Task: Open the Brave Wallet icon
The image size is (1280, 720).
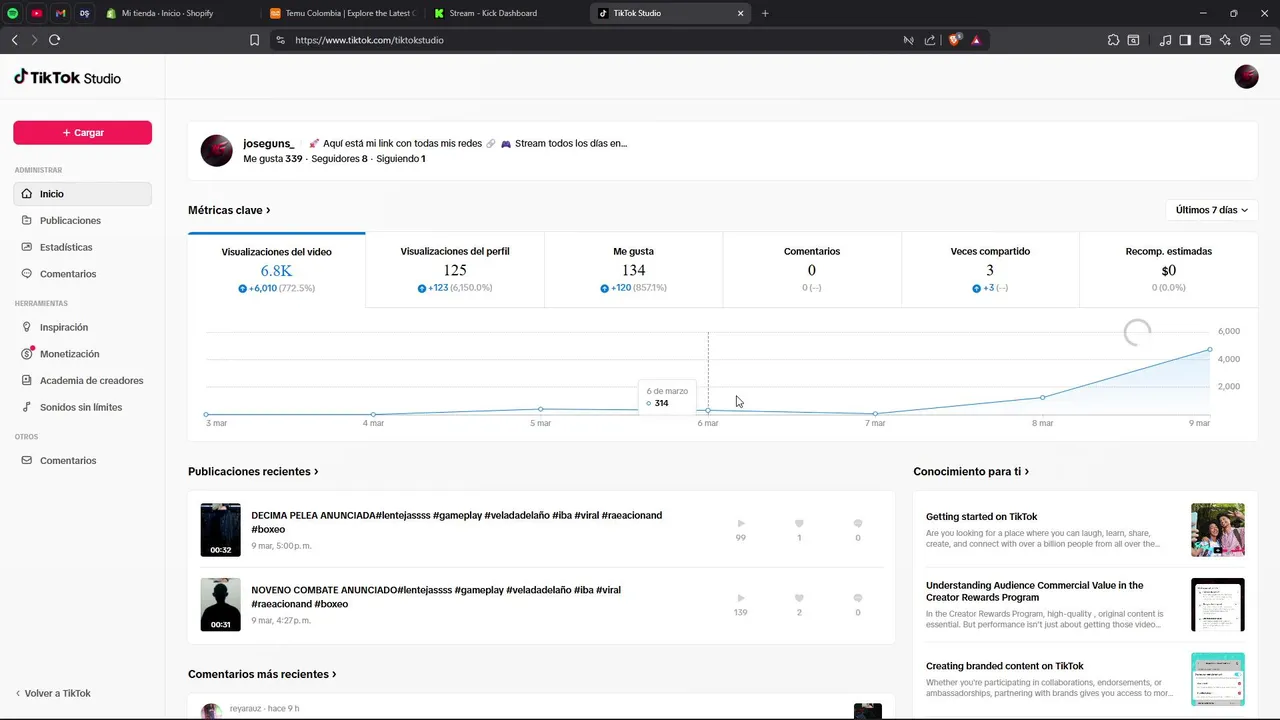Action: coord(1205,40)
